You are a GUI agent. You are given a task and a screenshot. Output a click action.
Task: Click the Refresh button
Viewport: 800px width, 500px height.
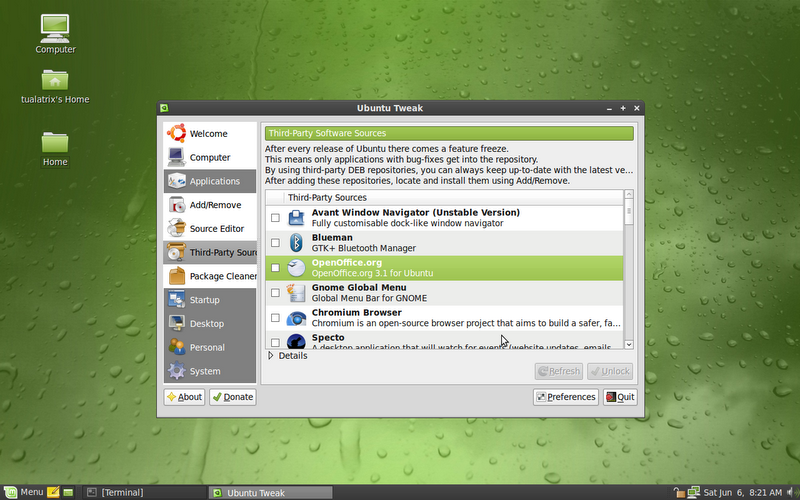(x=559, y=371)
